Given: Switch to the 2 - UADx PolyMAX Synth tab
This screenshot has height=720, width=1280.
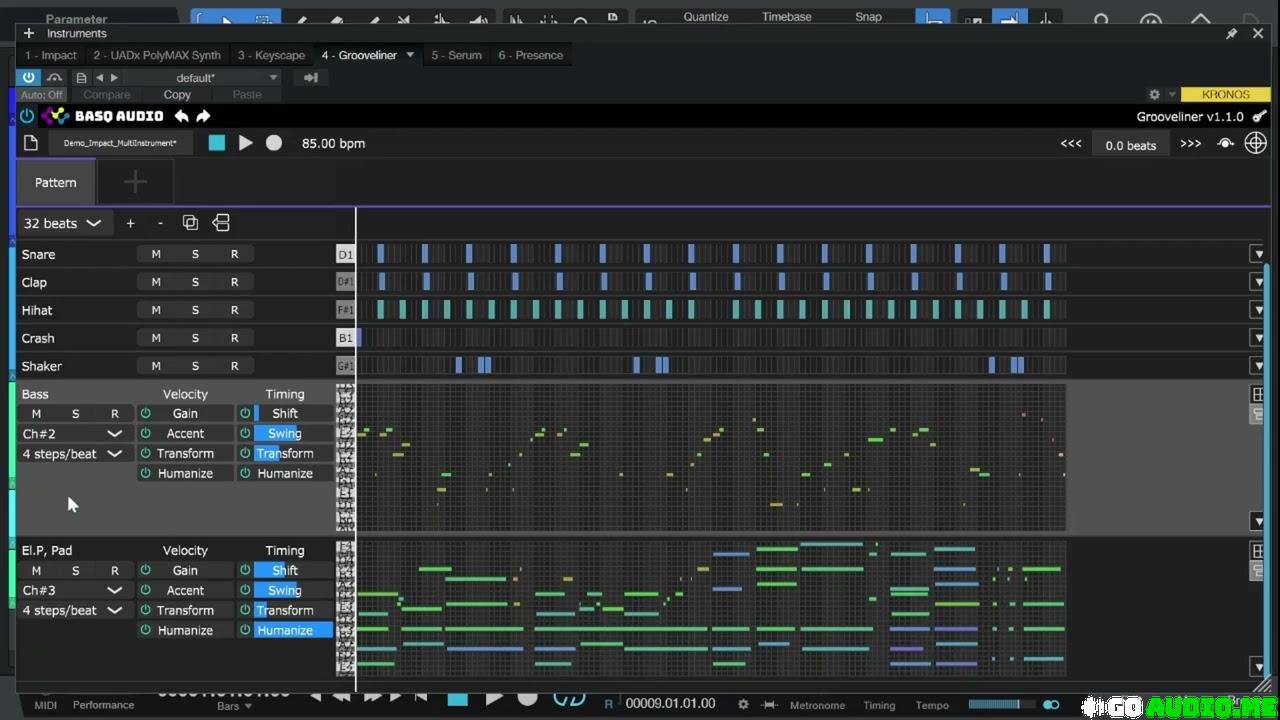Looking at the screenshot, I should coord(157,55).
